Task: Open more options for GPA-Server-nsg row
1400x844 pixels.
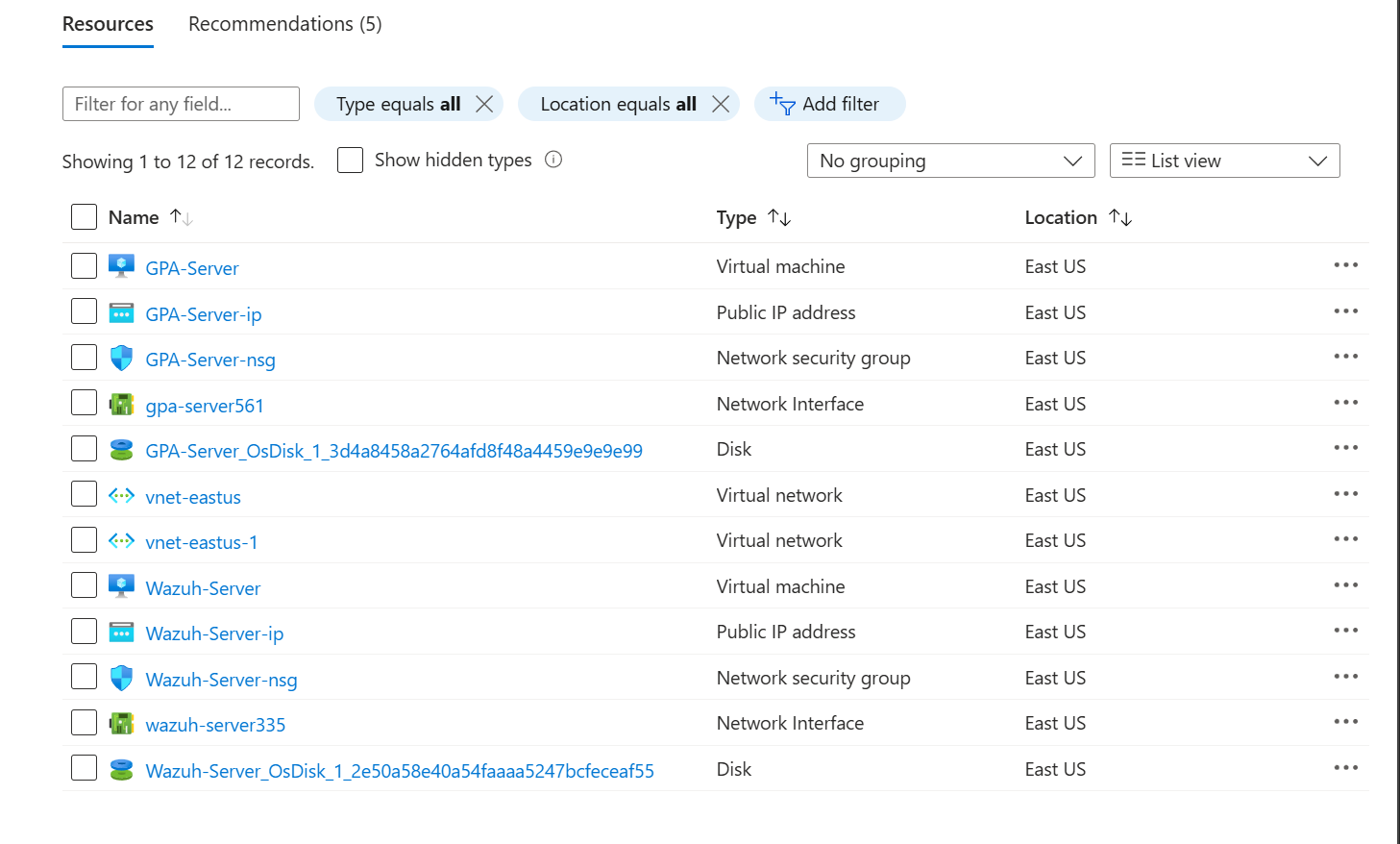Action: [x=1346, y=357]
